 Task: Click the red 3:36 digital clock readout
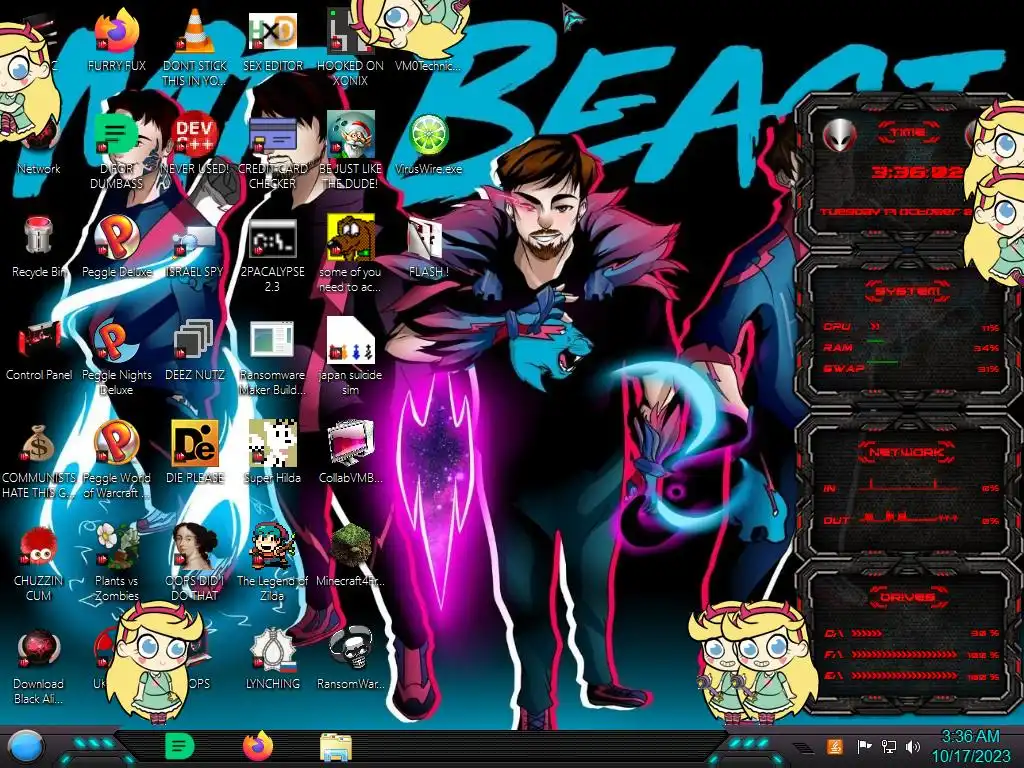(x=917, y=173)
